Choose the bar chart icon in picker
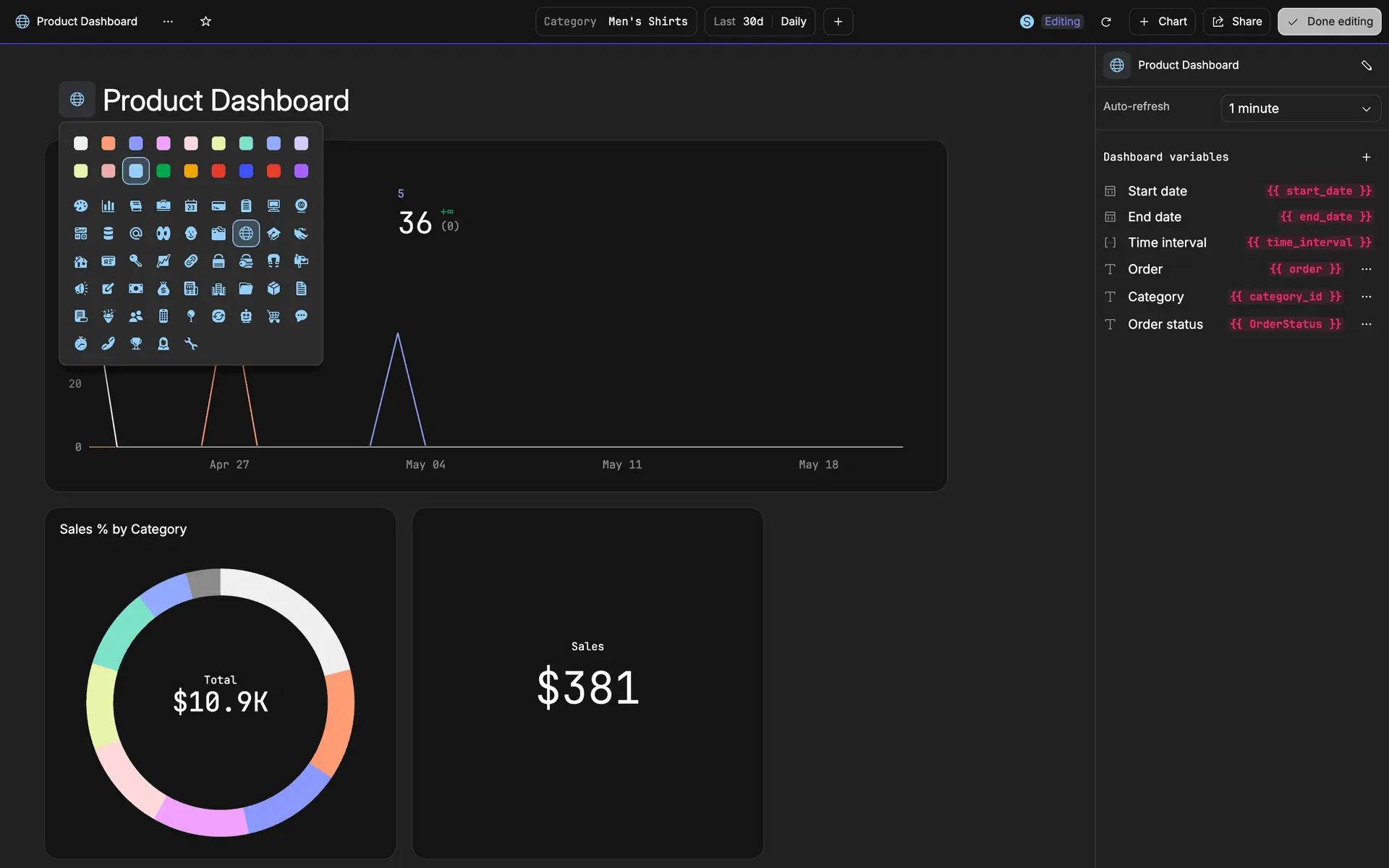The width and height of the screenshot is (1389, 868). point(109,206)
